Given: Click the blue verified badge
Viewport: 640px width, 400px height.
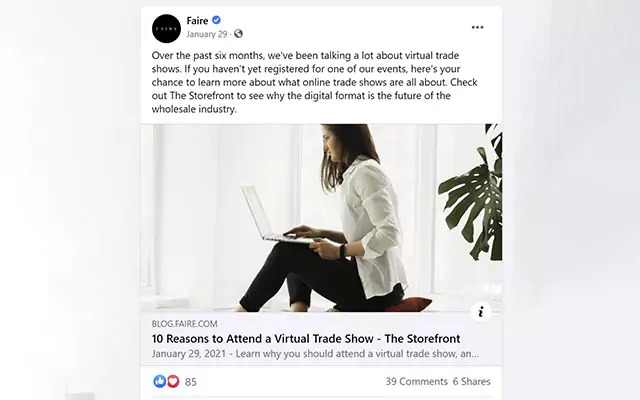Looking at the screenshot, I should click(216, 20).
